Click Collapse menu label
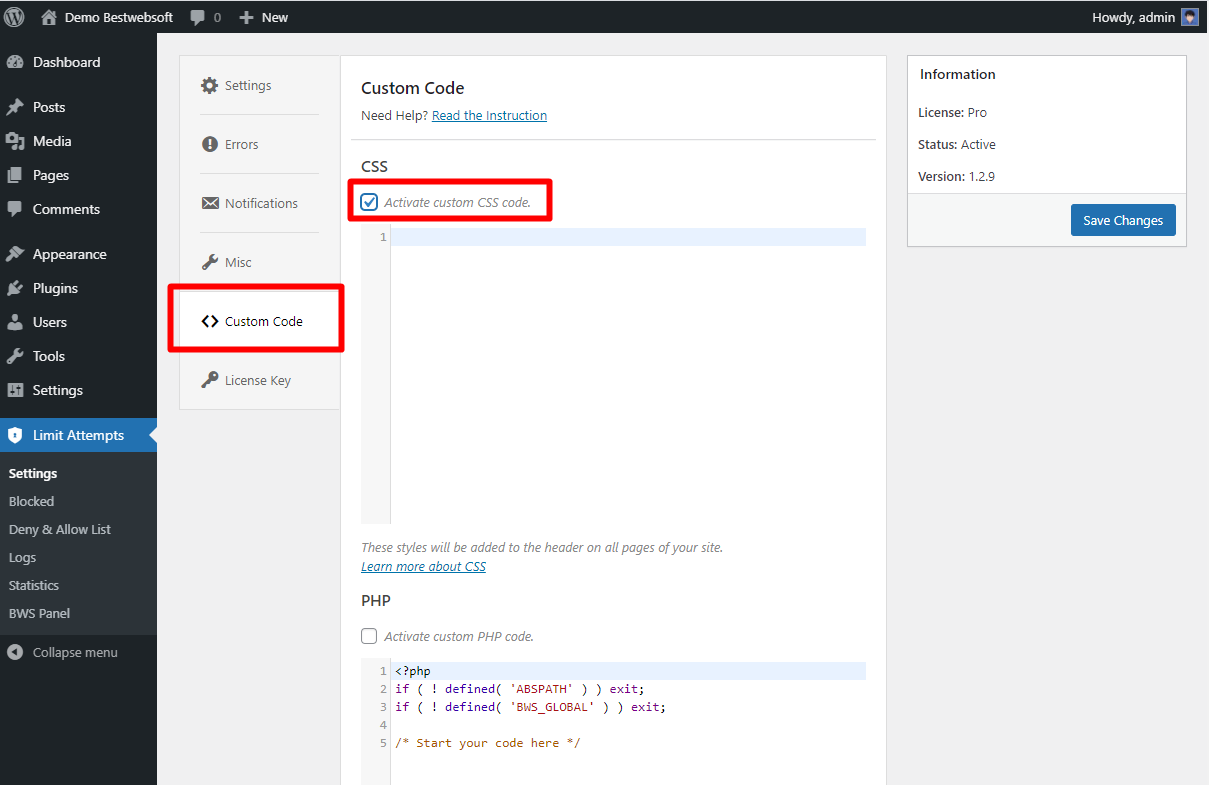The image size is (1209, 785). click(x=75, y=652)
